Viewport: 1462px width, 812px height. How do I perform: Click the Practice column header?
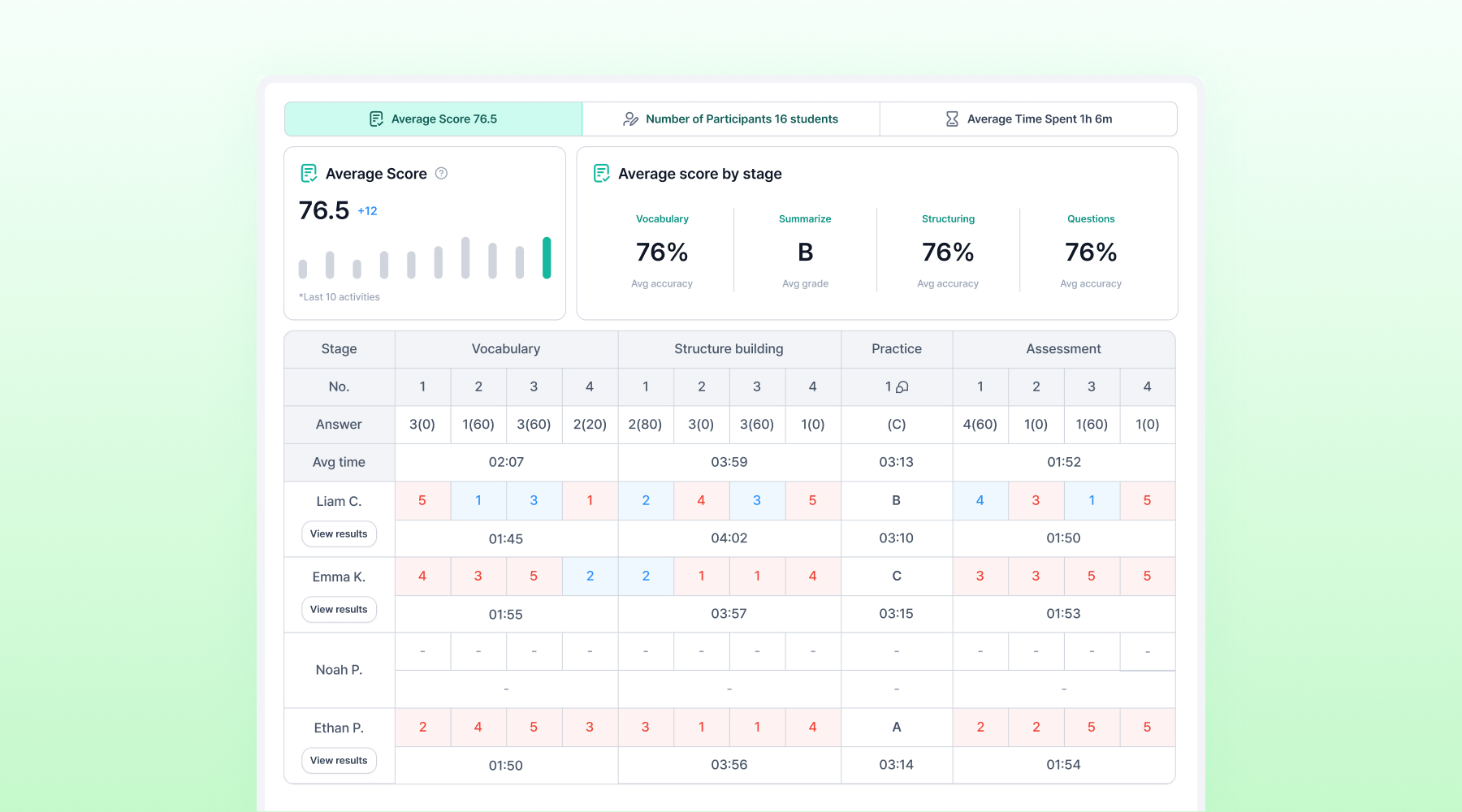coord(897,349)
